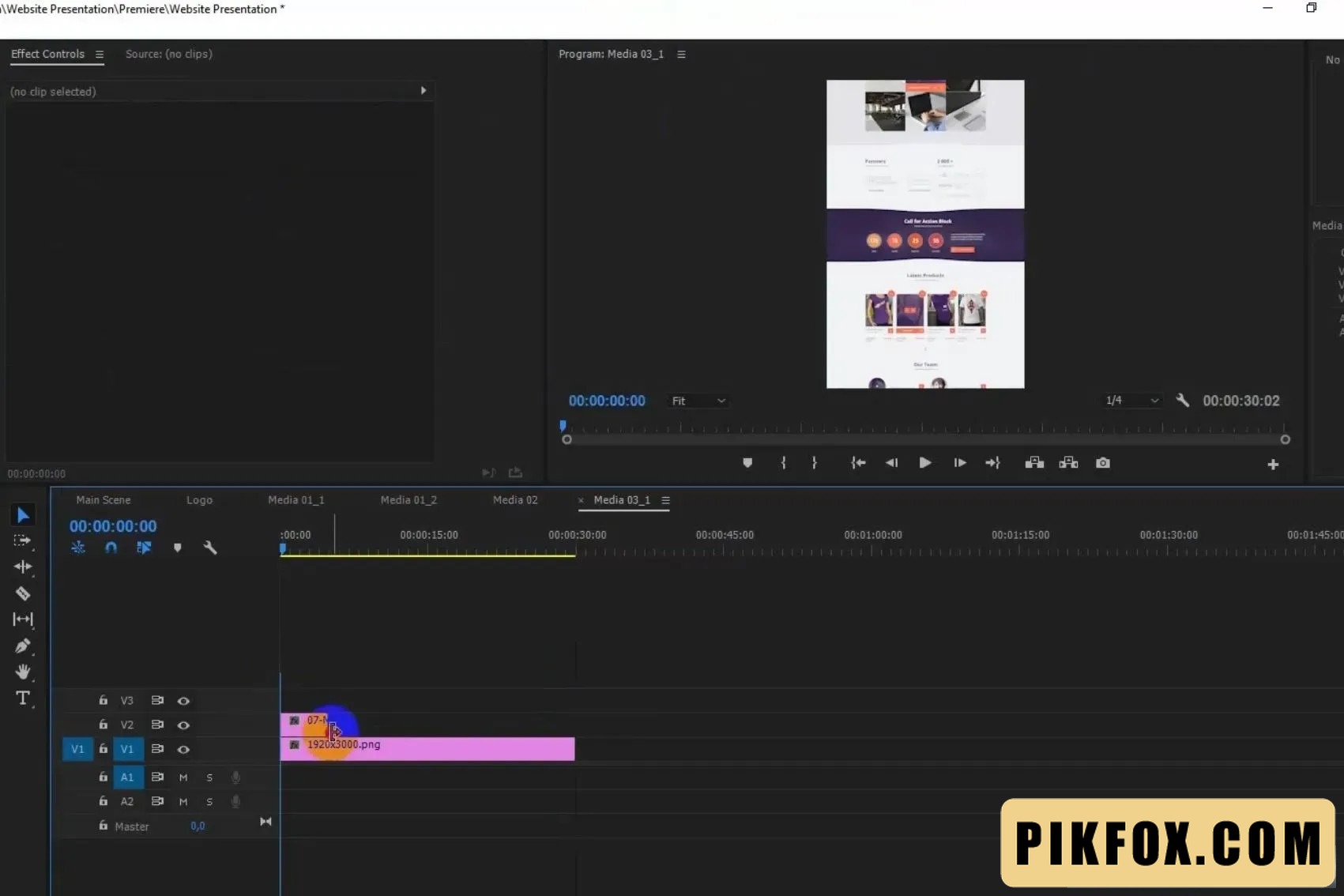Select the Selection tool arrow
Screen dimensions: 1344x896
pos(23,515)
